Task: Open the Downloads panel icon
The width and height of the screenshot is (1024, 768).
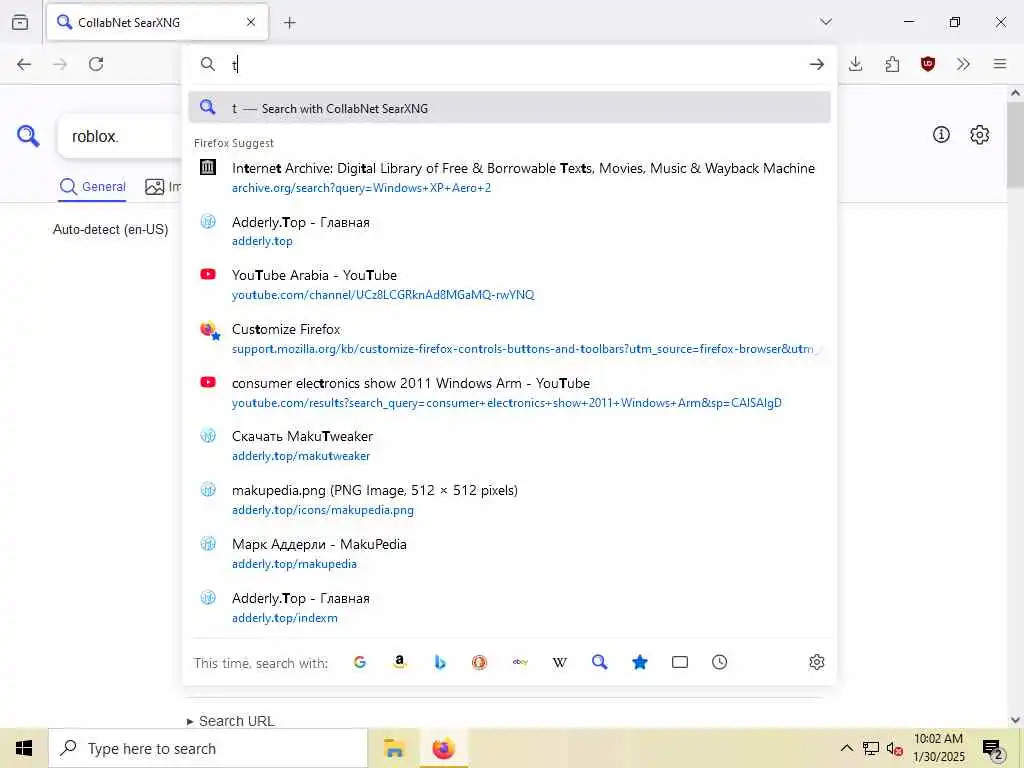Action: 856,64
